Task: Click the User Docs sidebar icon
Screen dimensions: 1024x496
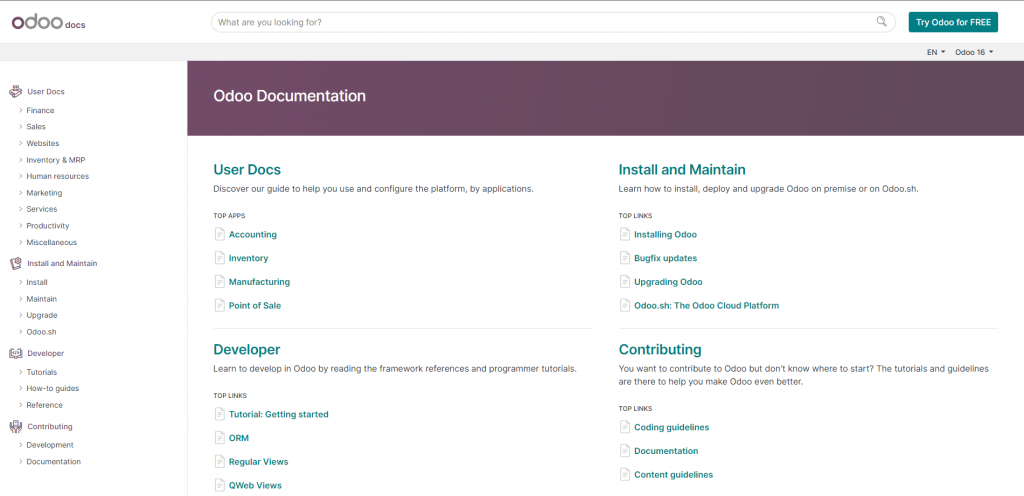Action: pyautogui.click(x=15, y=91)
